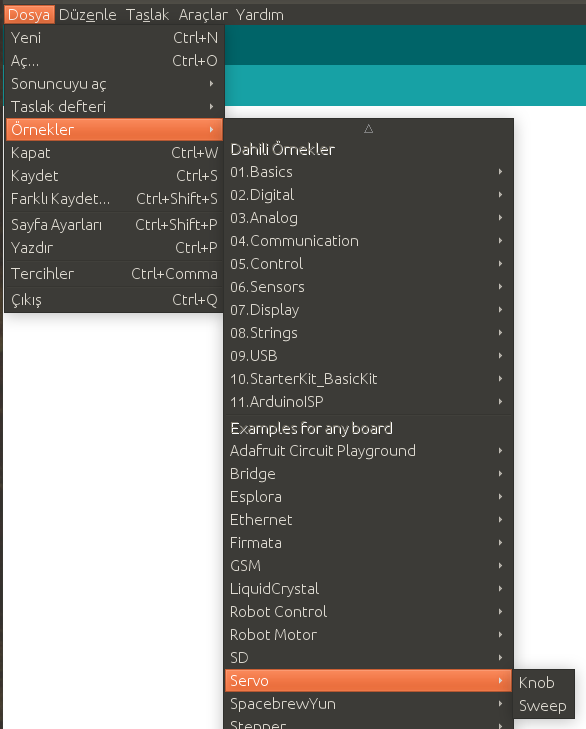Choose Farklı Kaydet from the menu
586x729 pixels.
coord(114,199)
